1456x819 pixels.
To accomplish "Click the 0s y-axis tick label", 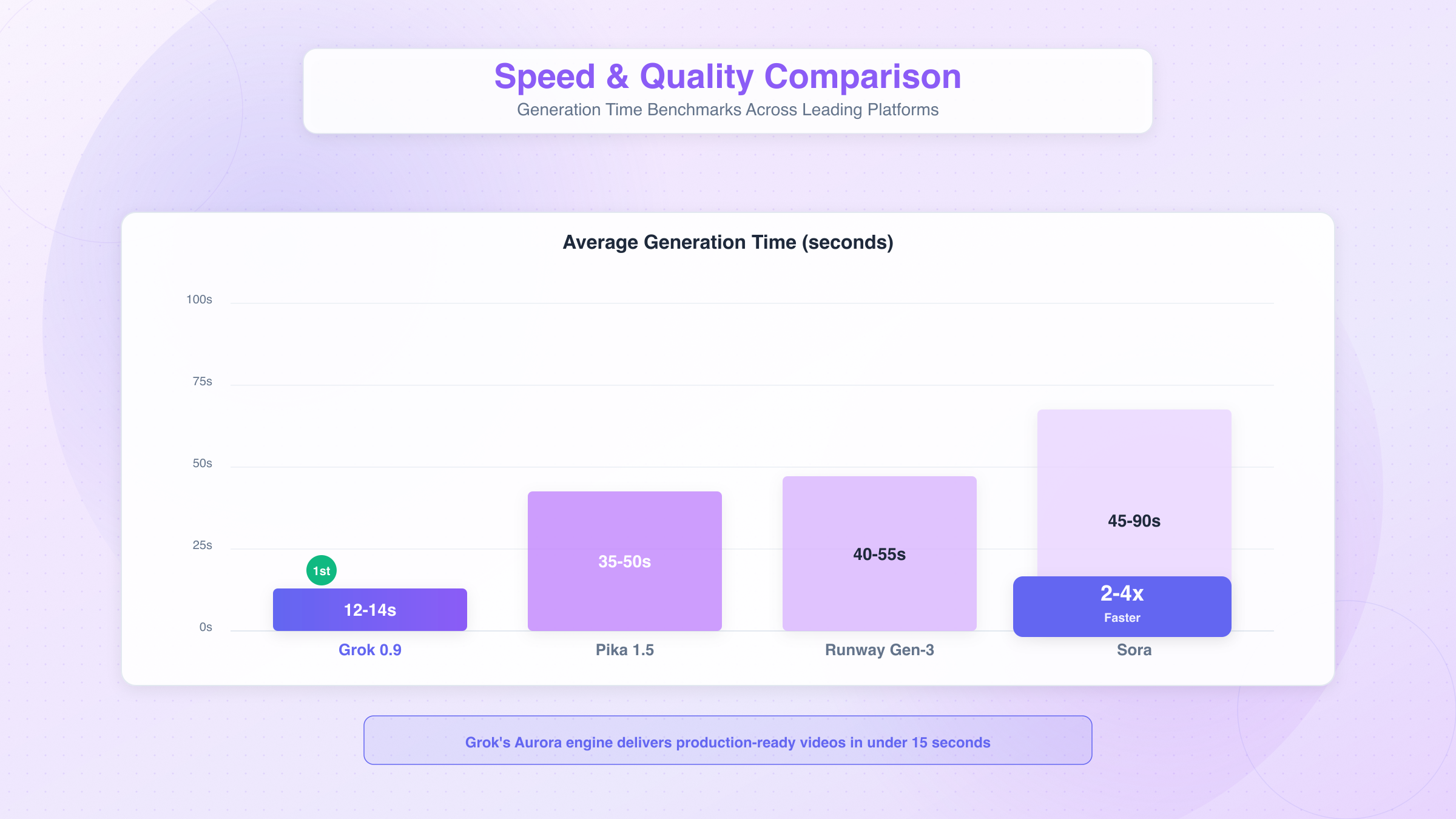I will [x=206, y=627].
